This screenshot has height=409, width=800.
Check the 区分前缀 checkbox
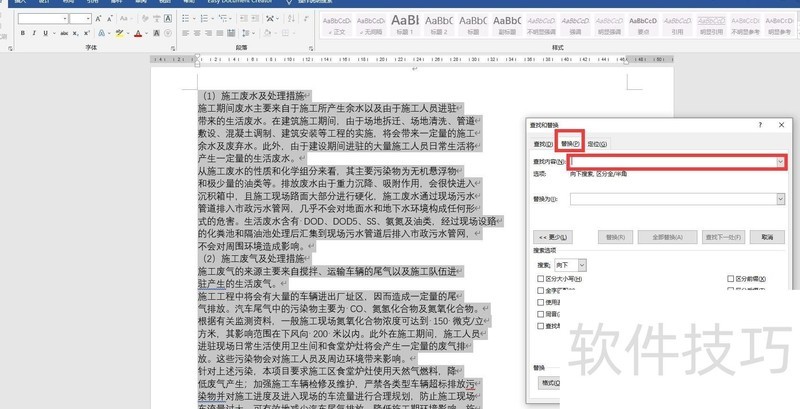pyautogui.click(x=731, y=278)
